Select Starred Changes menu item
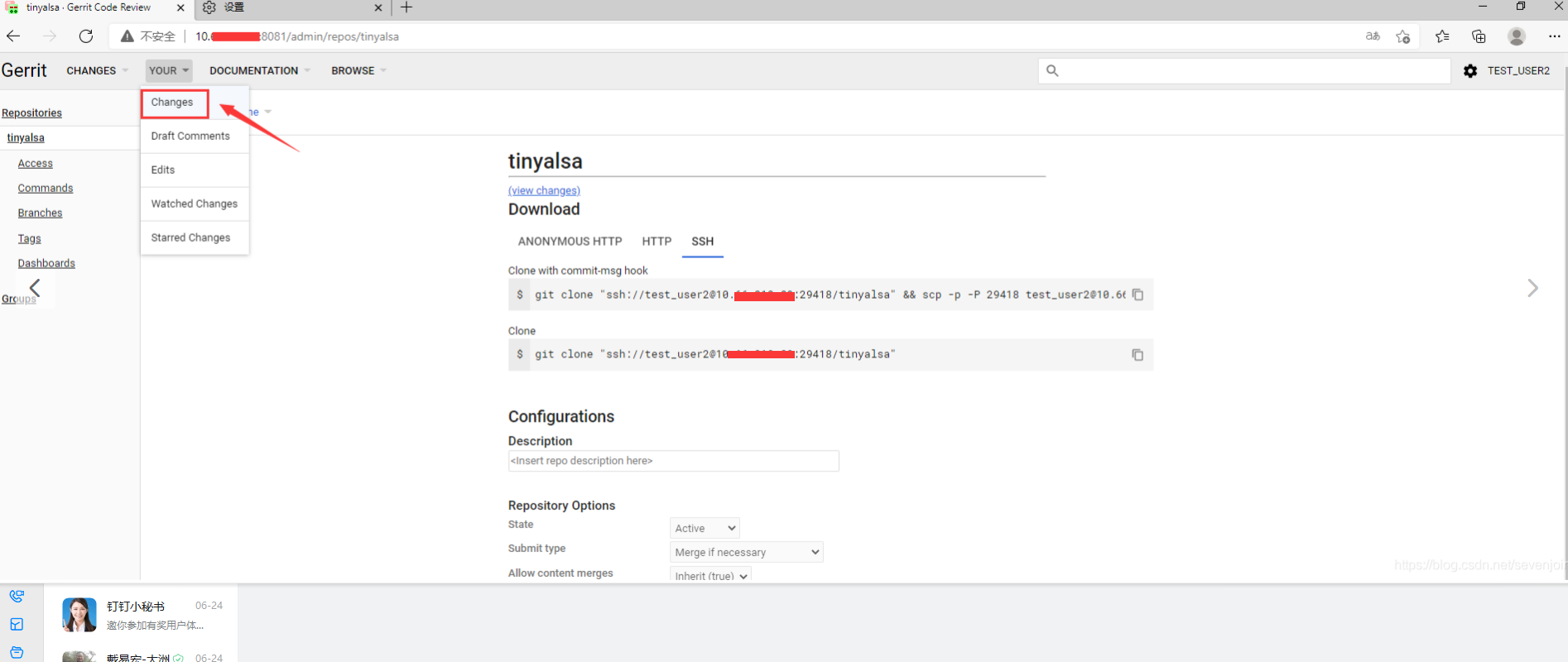Image resolution: width=1568 pixels, height=662 pixels. point(191,237)
